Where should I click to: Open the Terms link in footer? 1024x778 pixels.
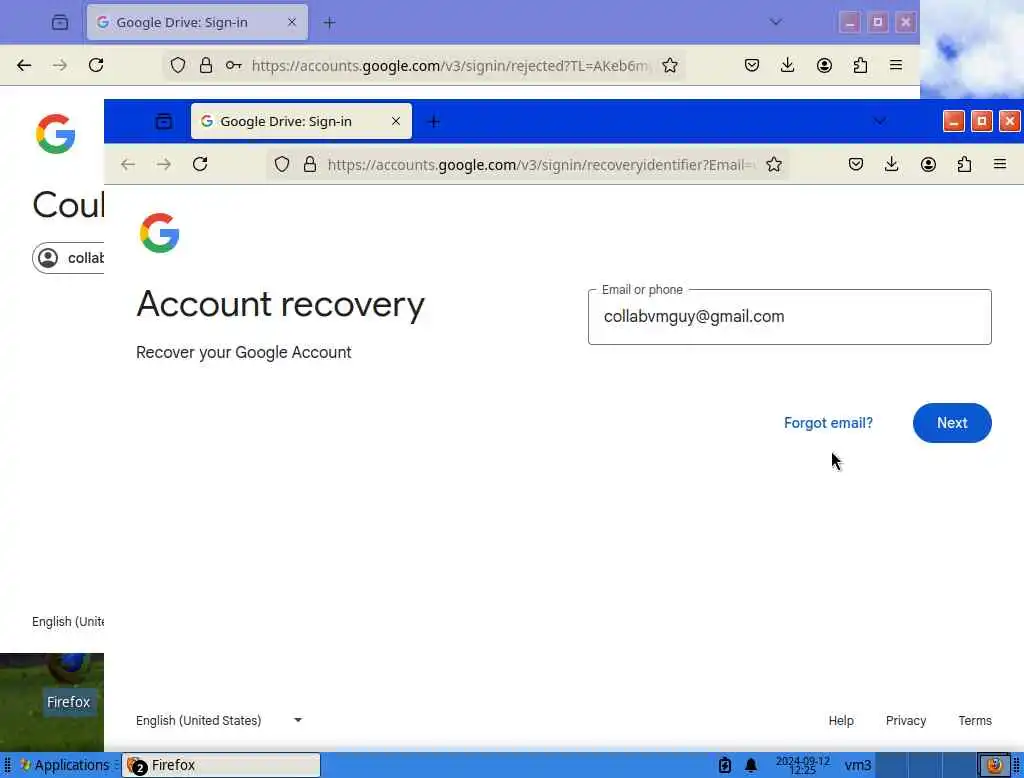coord(974,721)
